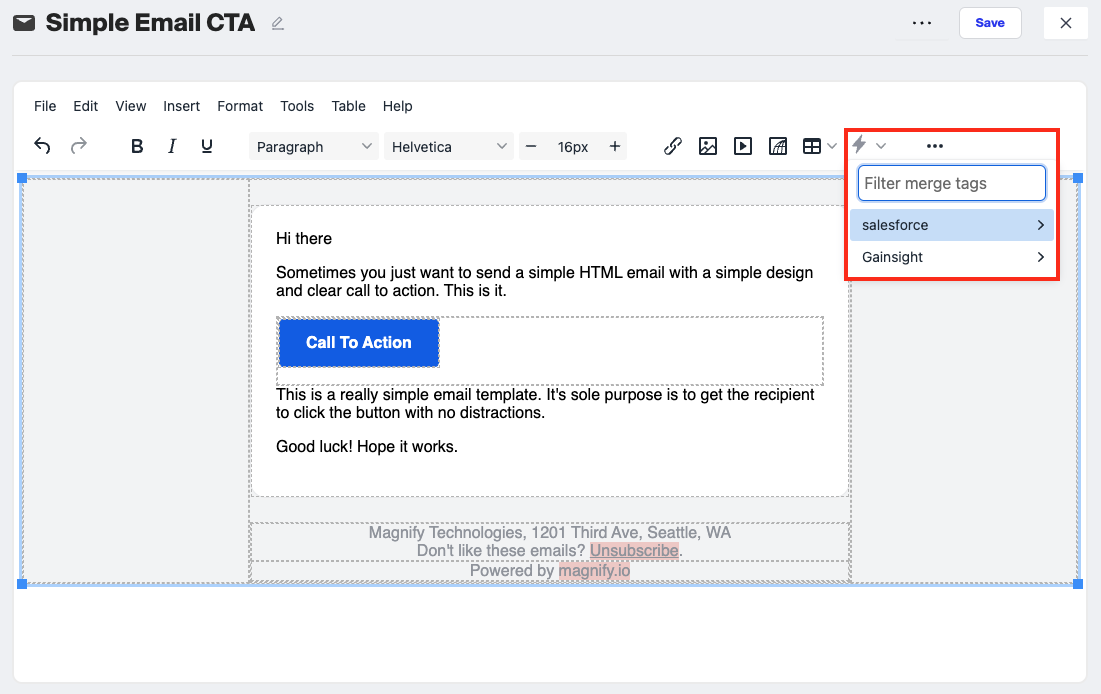Toggle italic formatting
1101x694 pixels.
point(172,146)
